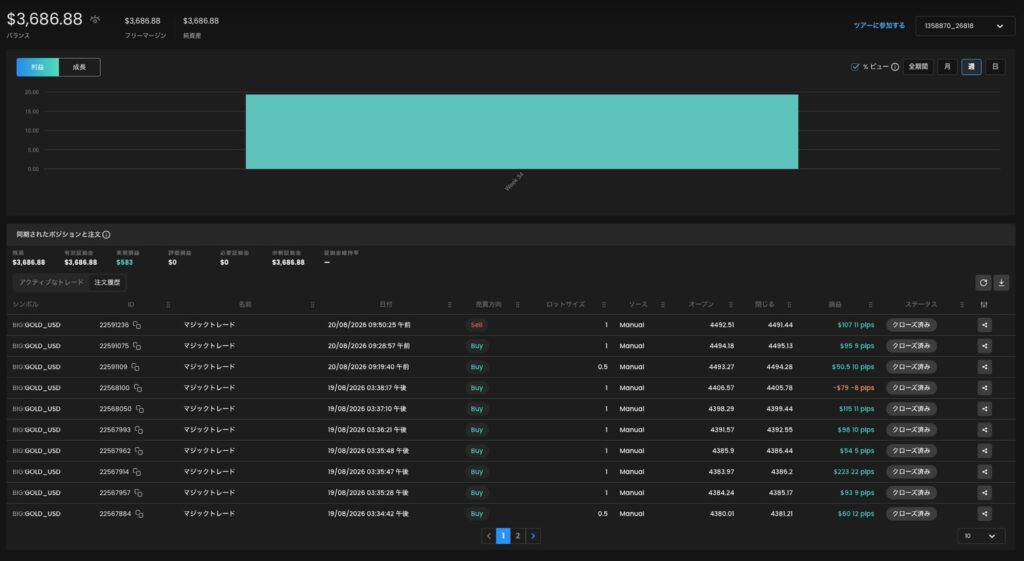The width and height of the screenshot is (1024, 561).
Task: Open the 閉じる column menu
Action: click(789, 304)
